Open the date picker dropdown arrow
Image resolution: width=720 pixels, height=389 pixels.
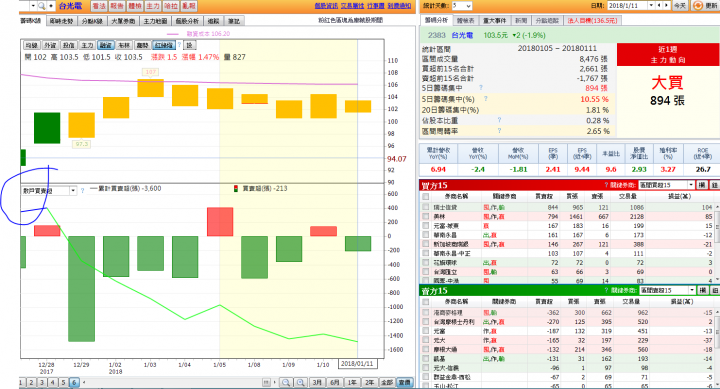tap(651, 6)
